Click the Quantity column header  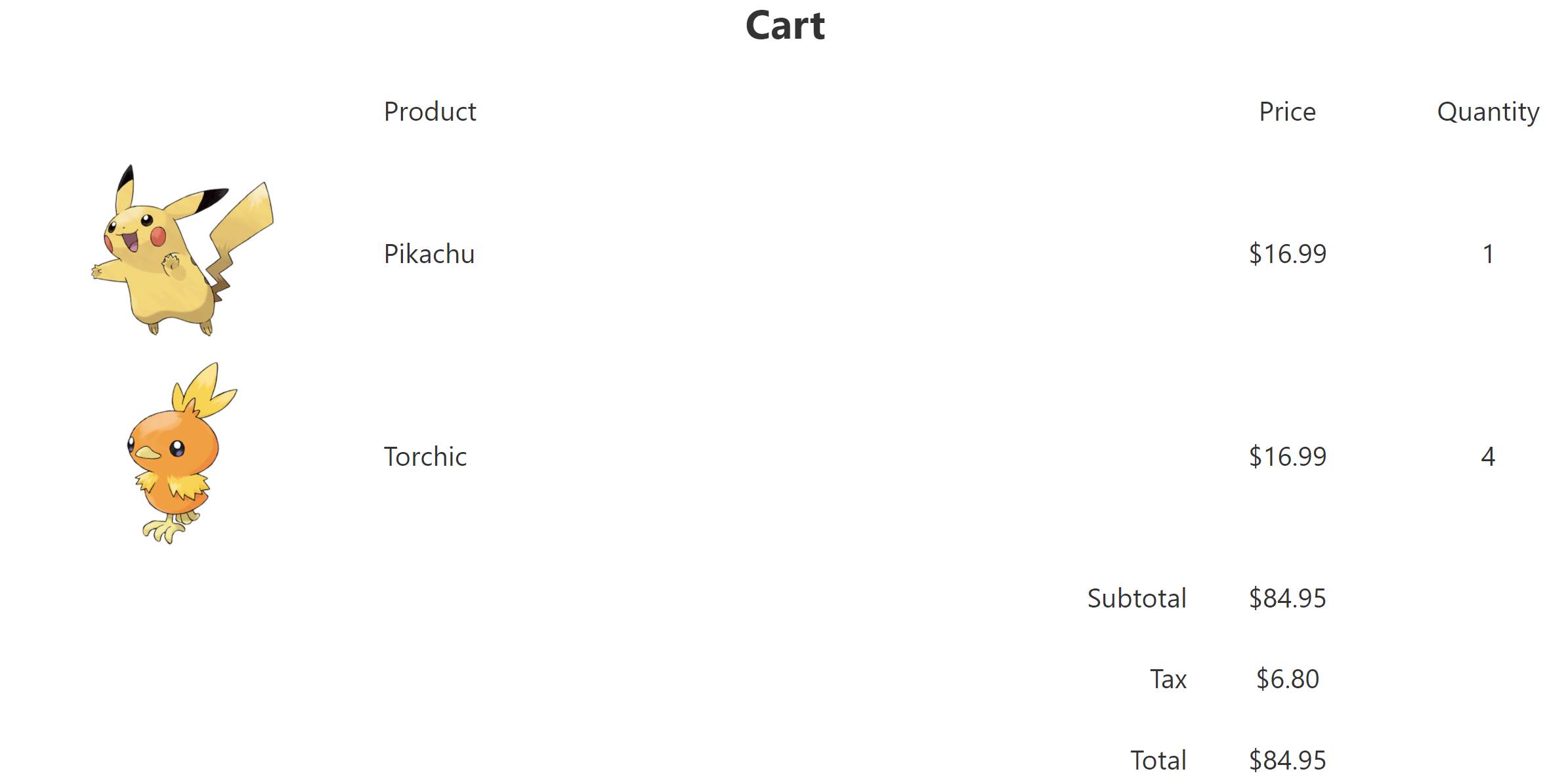click(1488, 112)
